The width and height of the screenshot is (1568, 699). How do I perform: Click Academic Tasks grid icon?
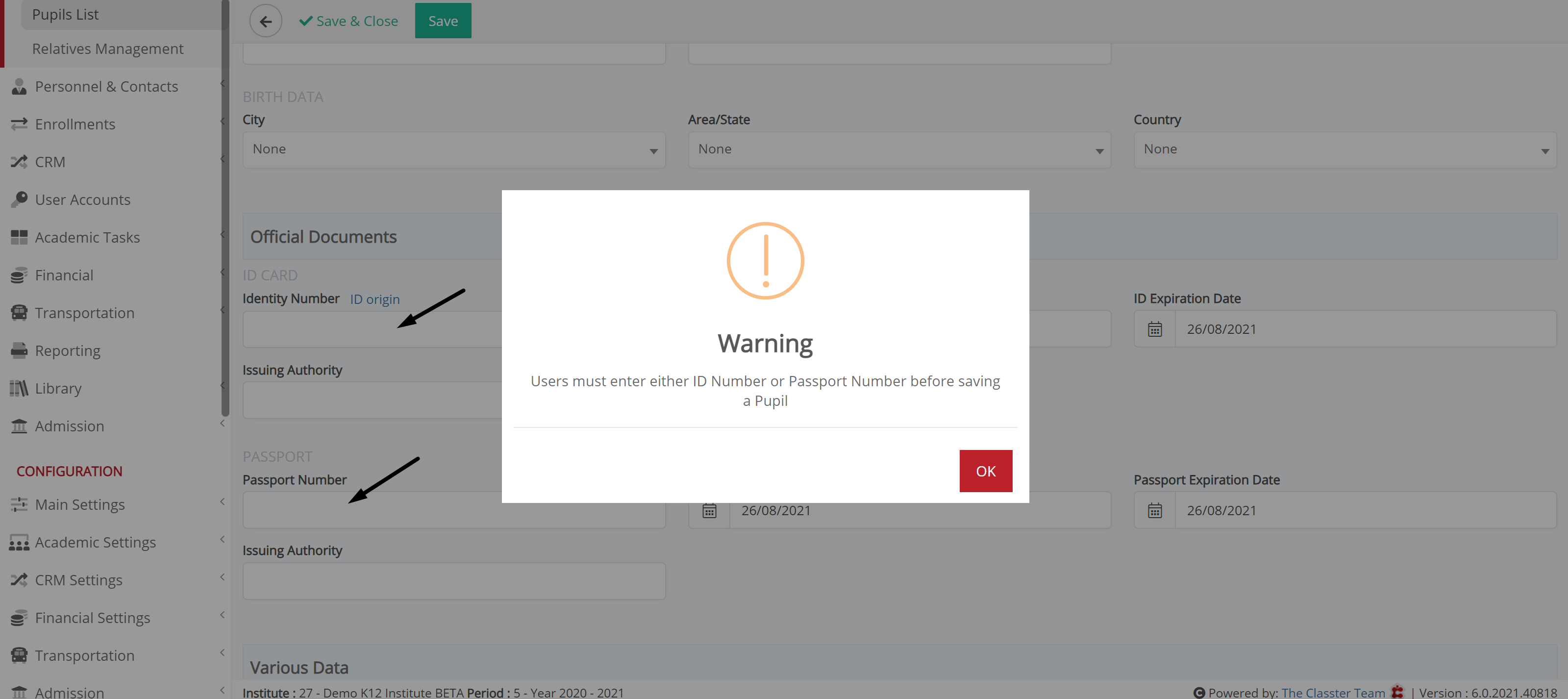(x=19, y=237)
